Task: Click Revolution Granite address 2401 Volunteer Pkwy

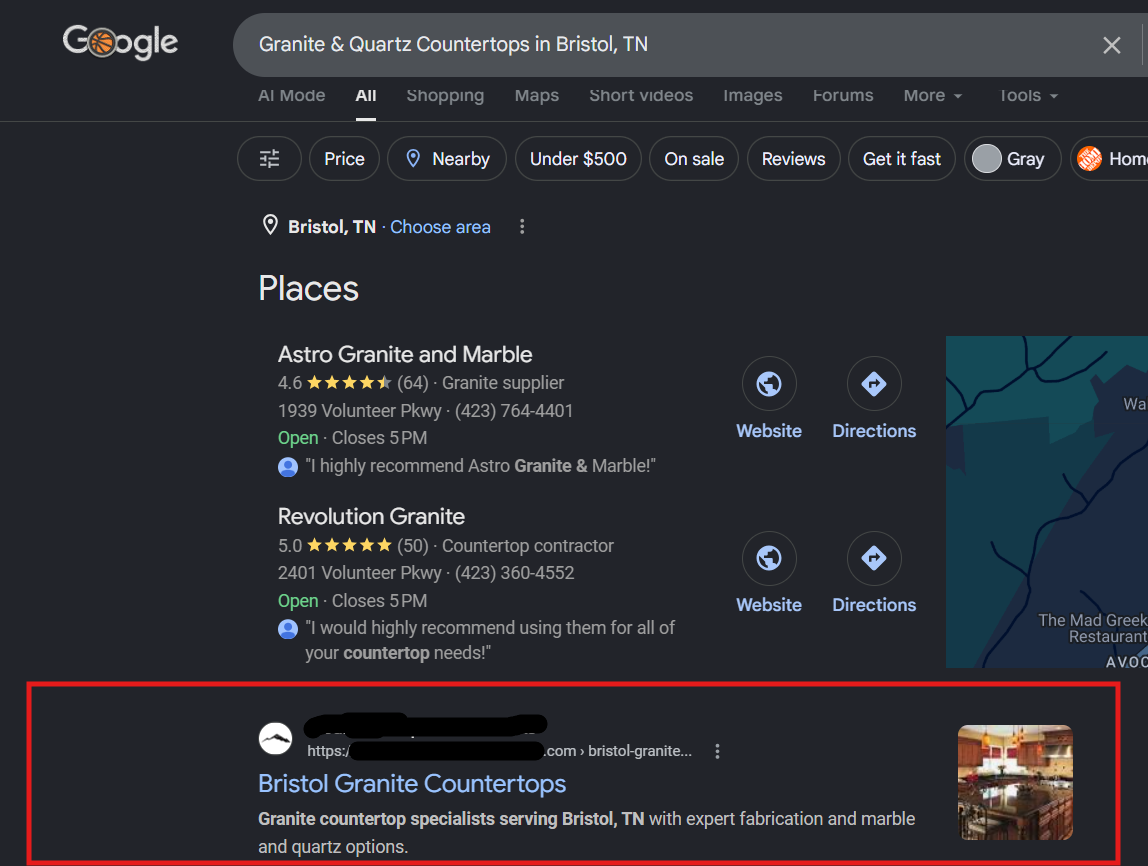Action: point(359,572)
